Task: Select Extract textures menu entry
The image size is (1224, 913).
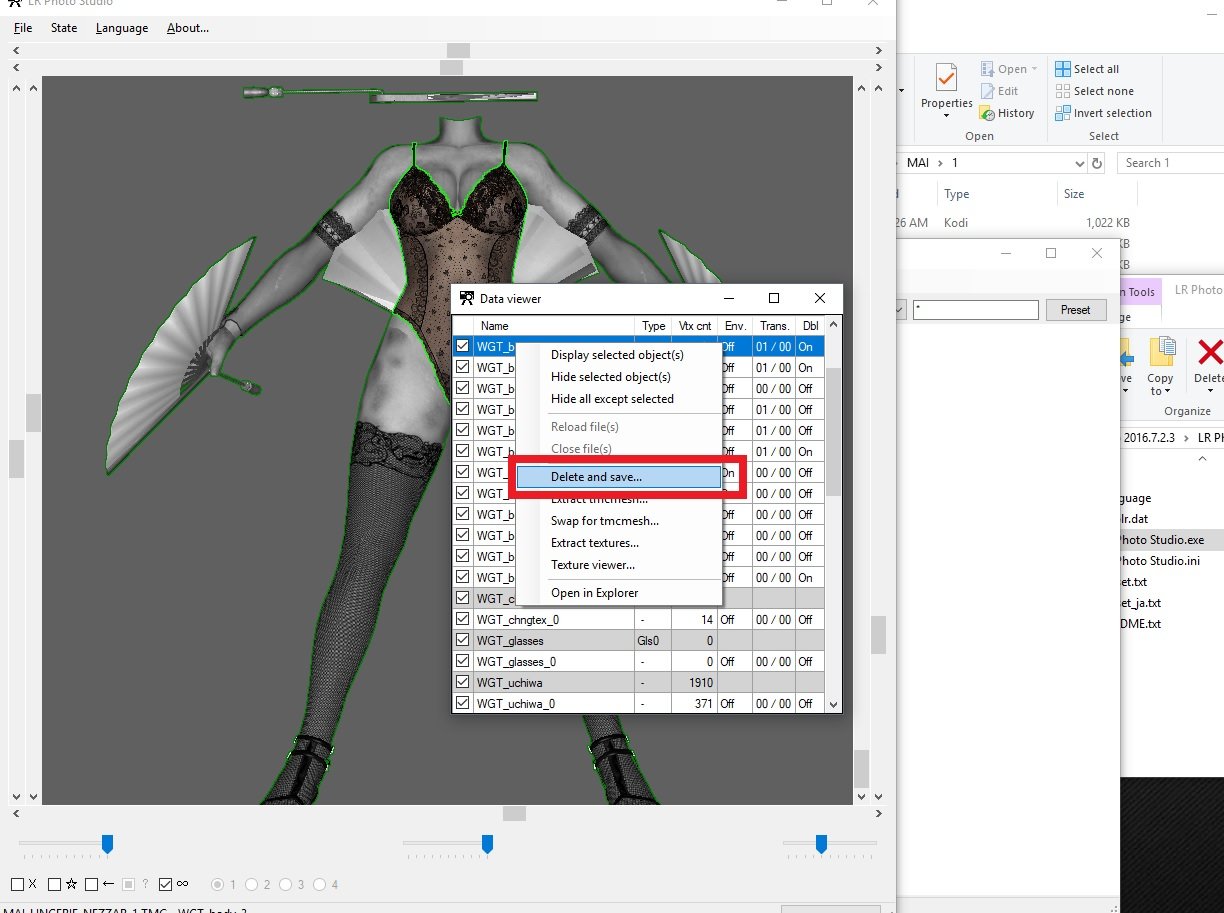Action: coord(594,543)
